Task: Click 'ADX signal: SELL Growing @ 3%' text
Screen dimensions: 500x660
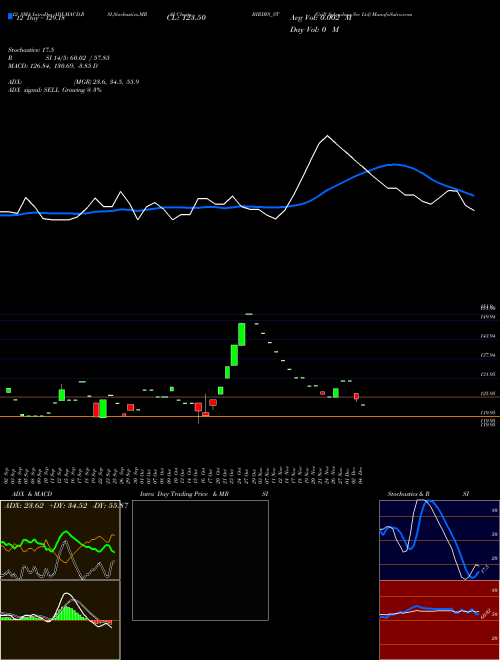Action: coord(54,90)
